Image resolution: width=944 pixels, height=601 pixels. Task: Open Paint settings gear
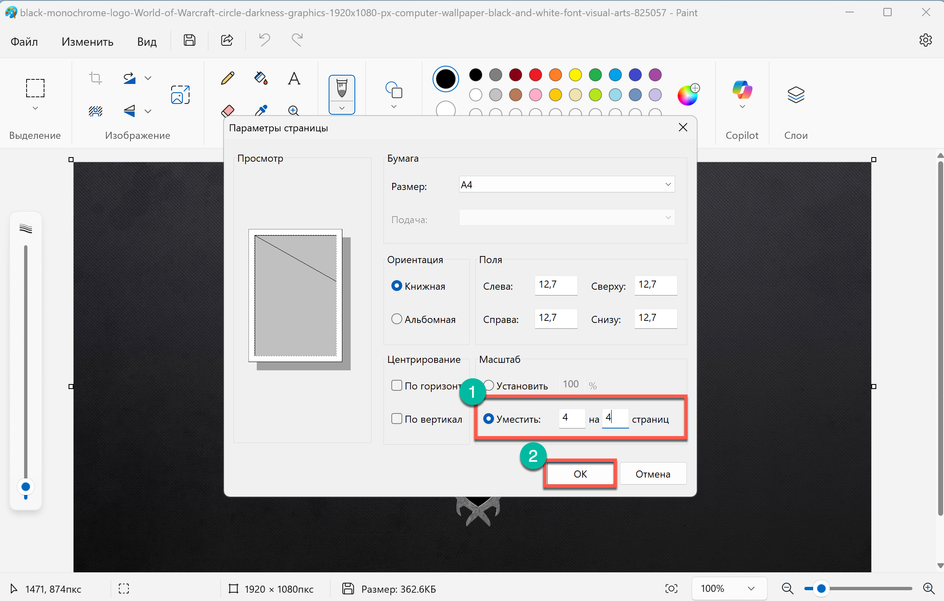[925, 41]
